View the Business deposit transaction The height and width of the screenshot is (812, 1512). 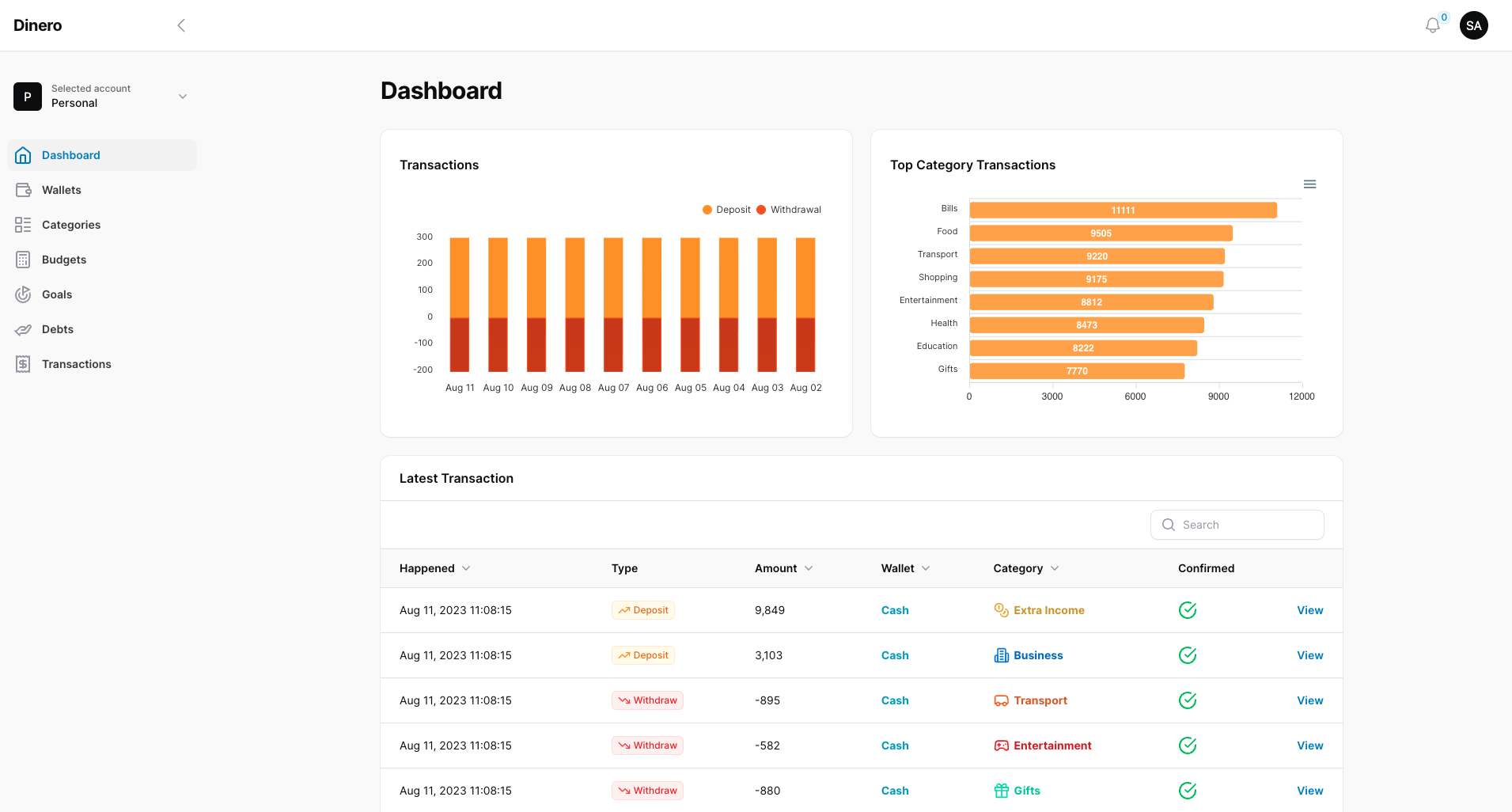point(1309,655)
